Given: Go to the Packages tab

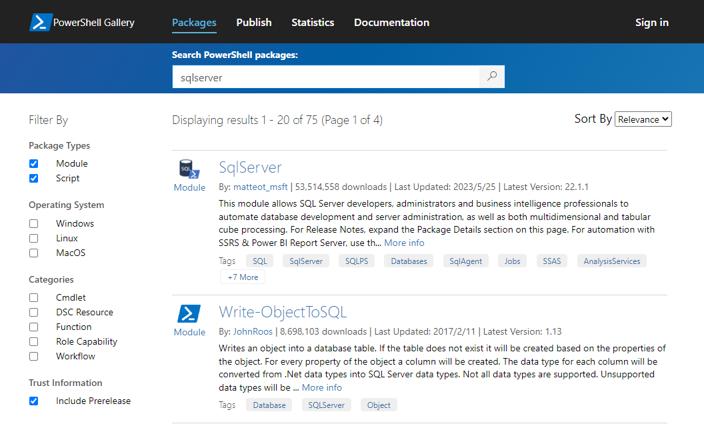Looking at the screenshot, I should [x=194, y=22].
